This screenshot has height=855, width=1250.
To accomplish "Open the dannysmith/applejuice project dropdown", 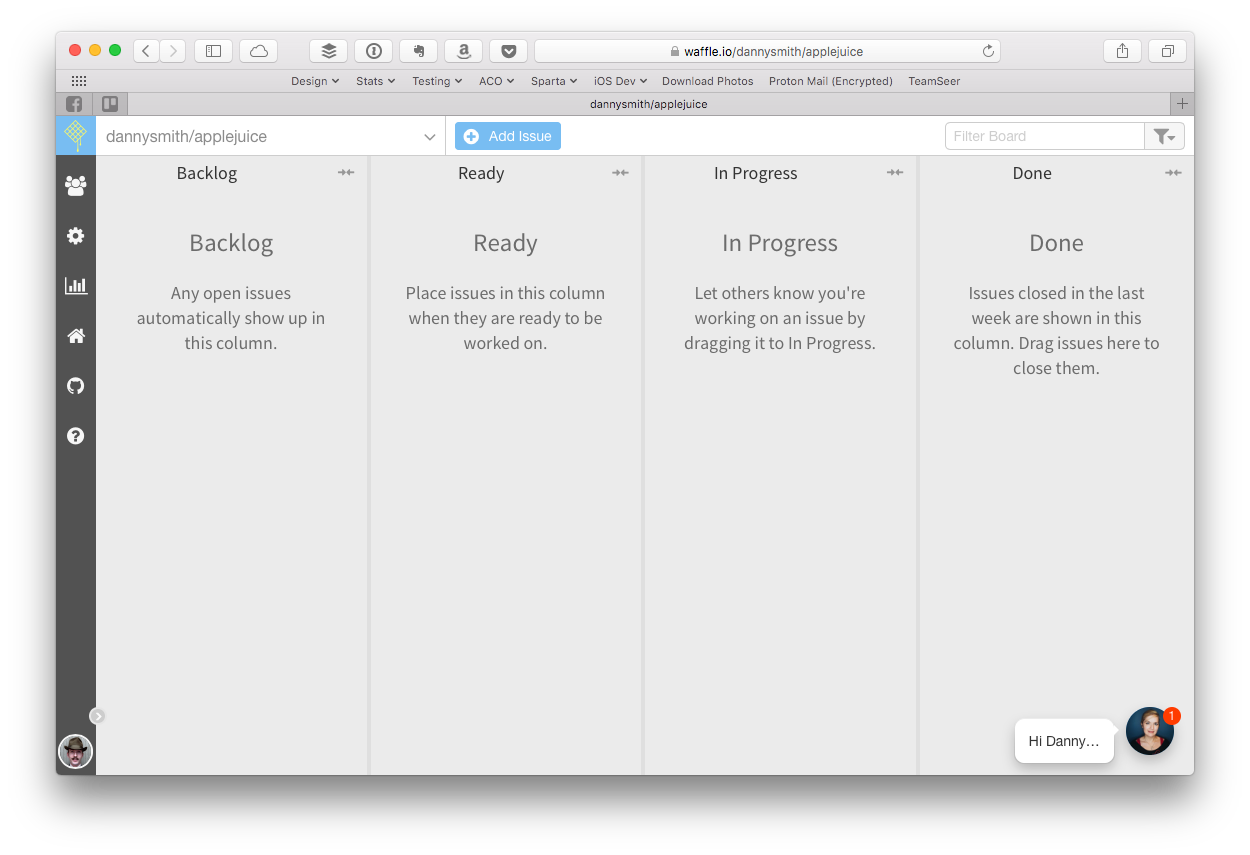I will (271, 136).
